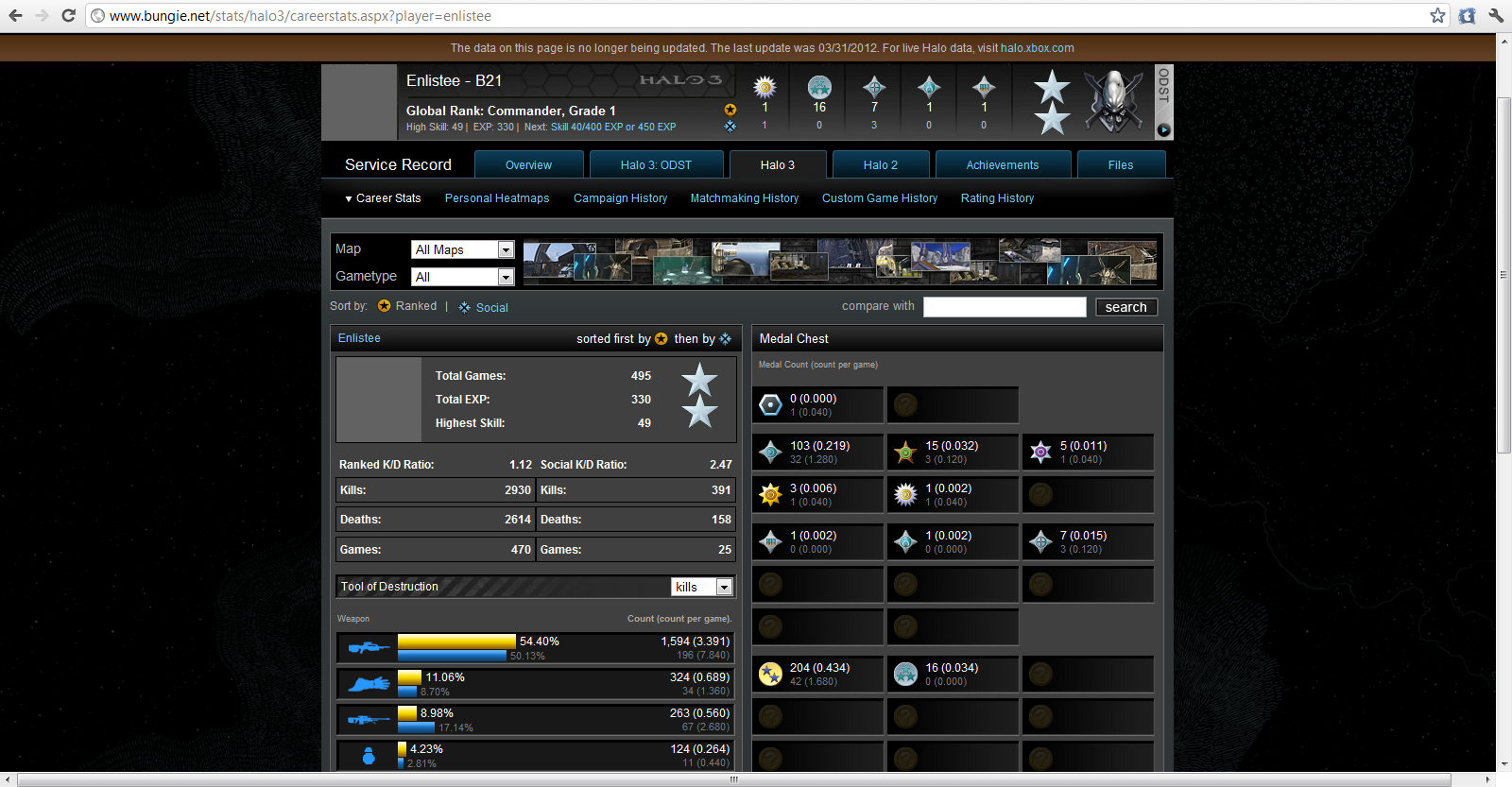Follow the halo.xbox.com link
This screenshot has height=787, width=1512.
pyautogui.click(x=1037, y=48)
